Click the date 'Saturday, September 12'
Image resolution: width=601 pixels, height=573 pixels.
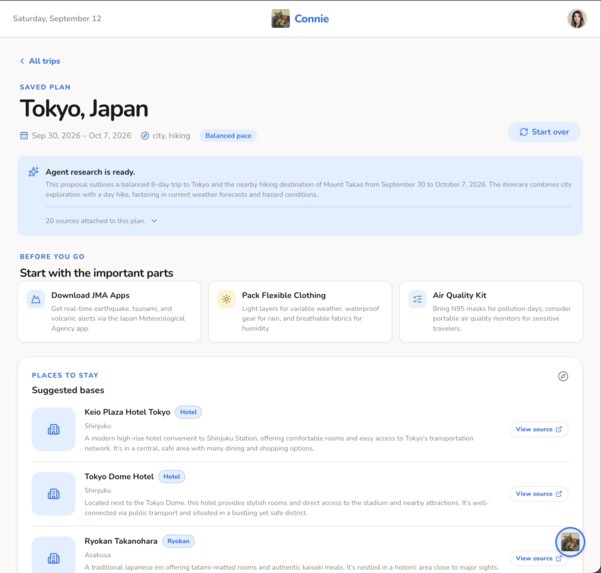[57, 18]
